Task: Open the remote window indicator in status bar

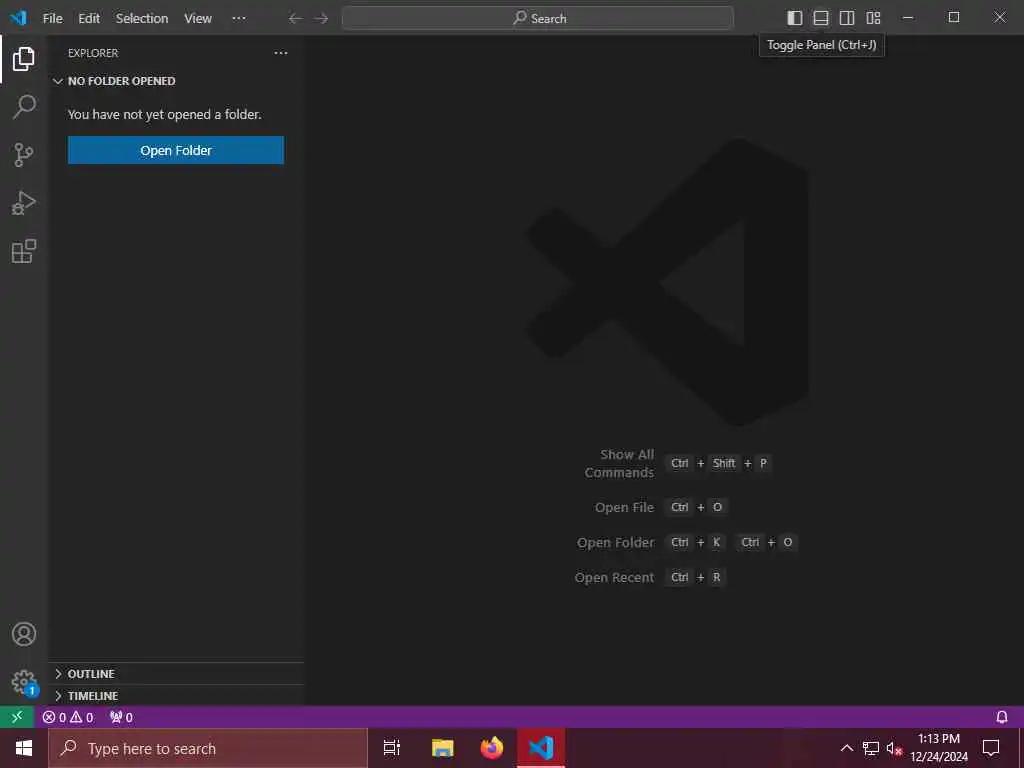Action: (x=17, y=717)
